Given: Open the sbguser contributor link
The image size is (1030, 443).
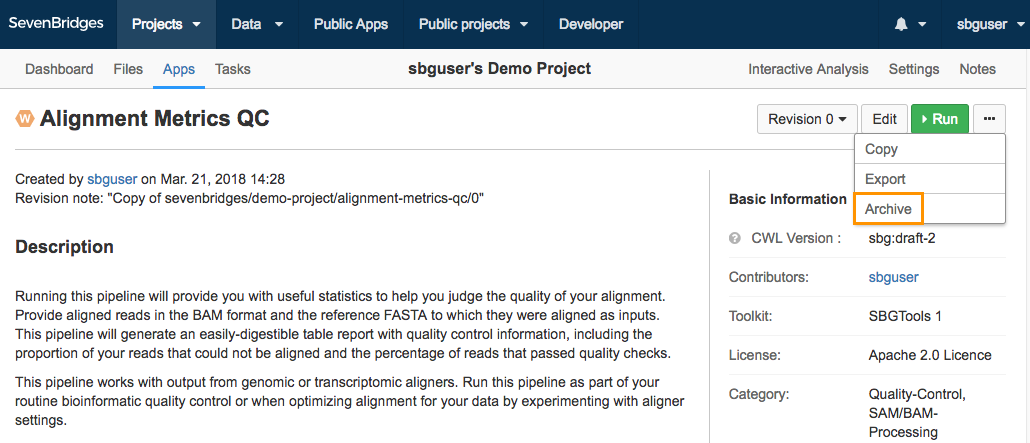Looking at the screenshot, I should click(x=893, y=277).
